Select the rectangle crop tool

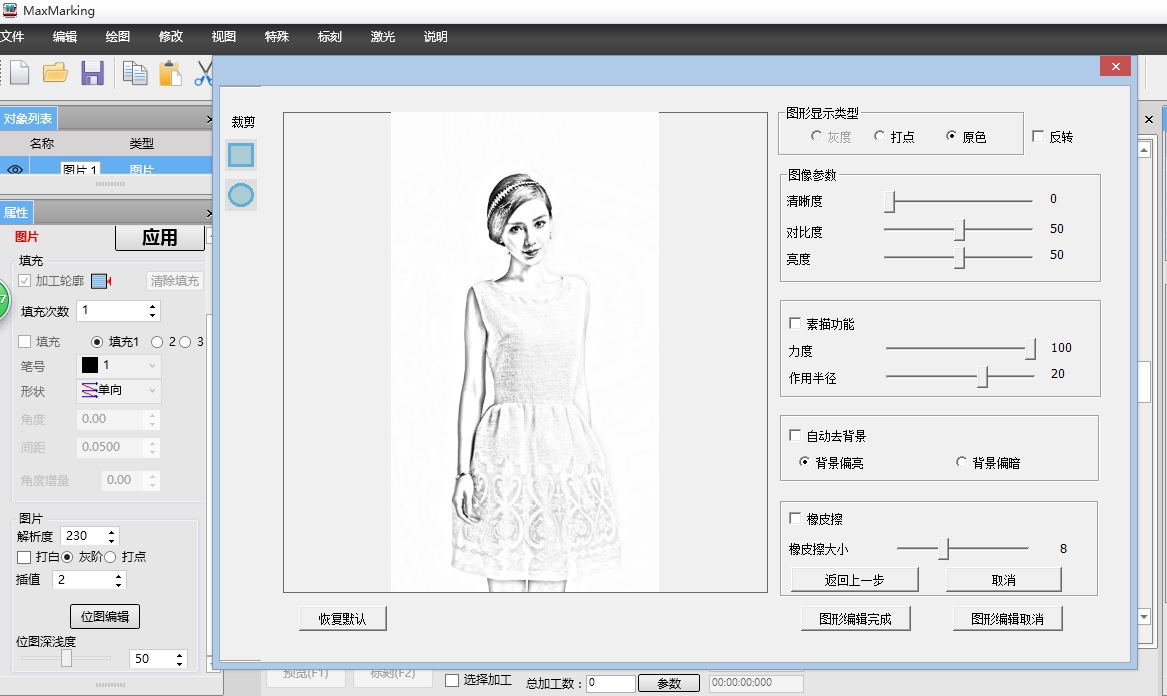pos(241,155)
